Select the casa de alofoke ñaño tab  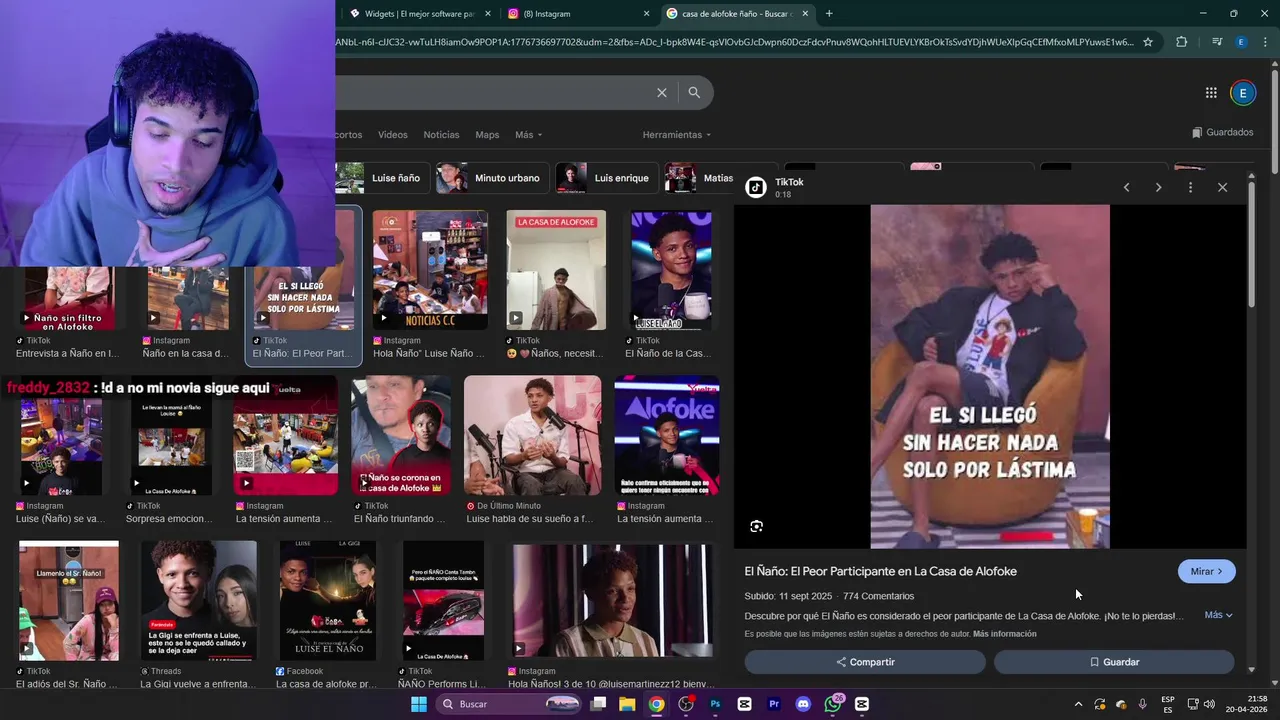pos(737,14)
